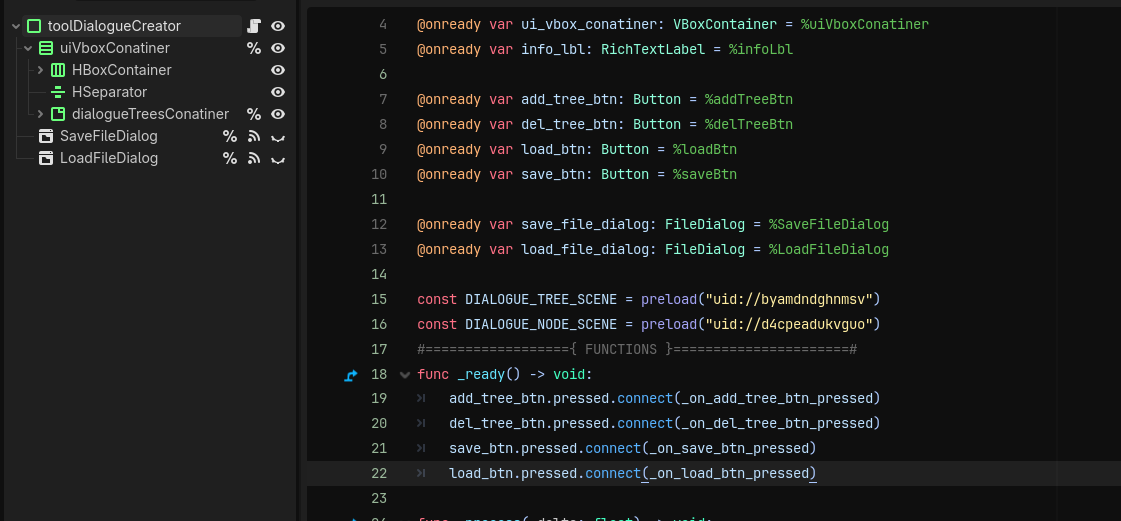Select the LoadFileDialog node label
Viewport: 1121px width, 521px height.
click(109, 158)
